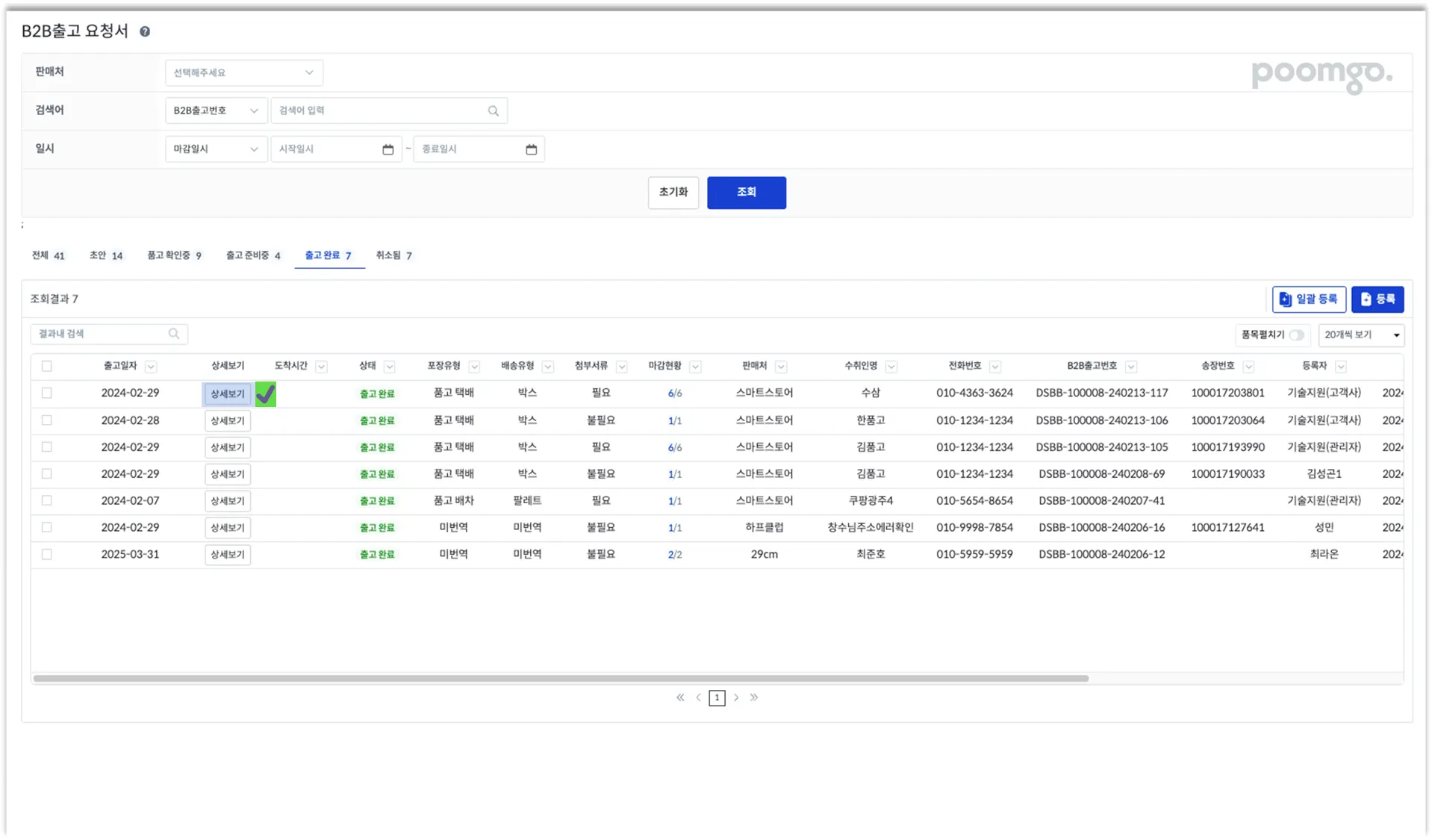Click the horizontal scrollbar under the table
Viewport: 1432px width, 840px height.
561,679
